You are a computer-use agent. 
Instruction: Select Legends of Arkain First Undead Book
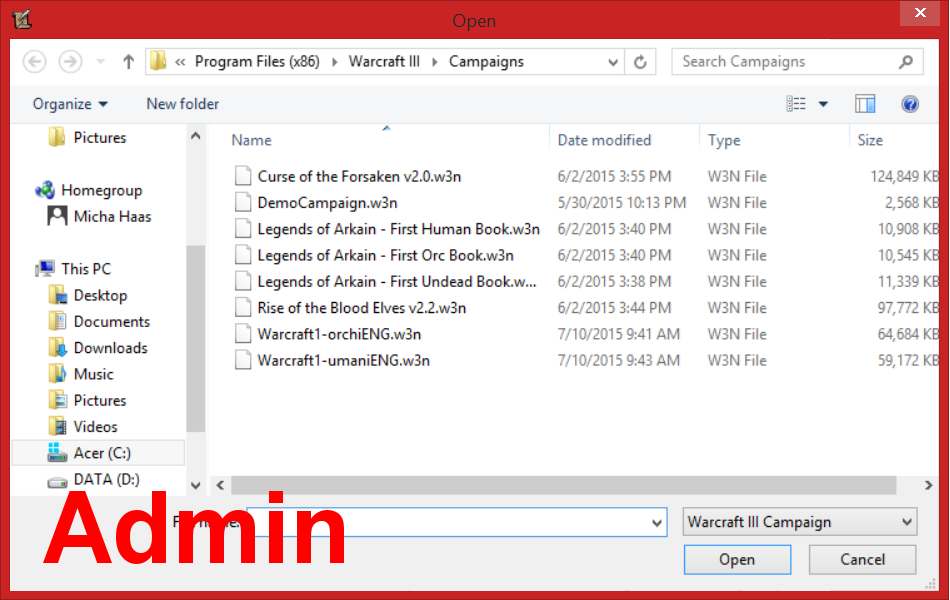pos(397,282)
